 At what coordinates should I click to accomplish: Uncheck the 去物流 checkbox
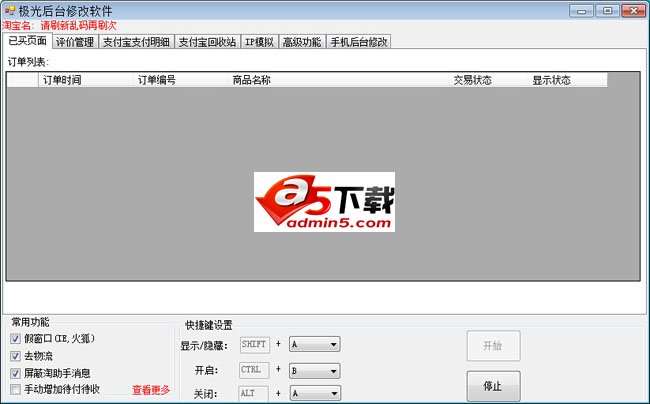(15, 356)
